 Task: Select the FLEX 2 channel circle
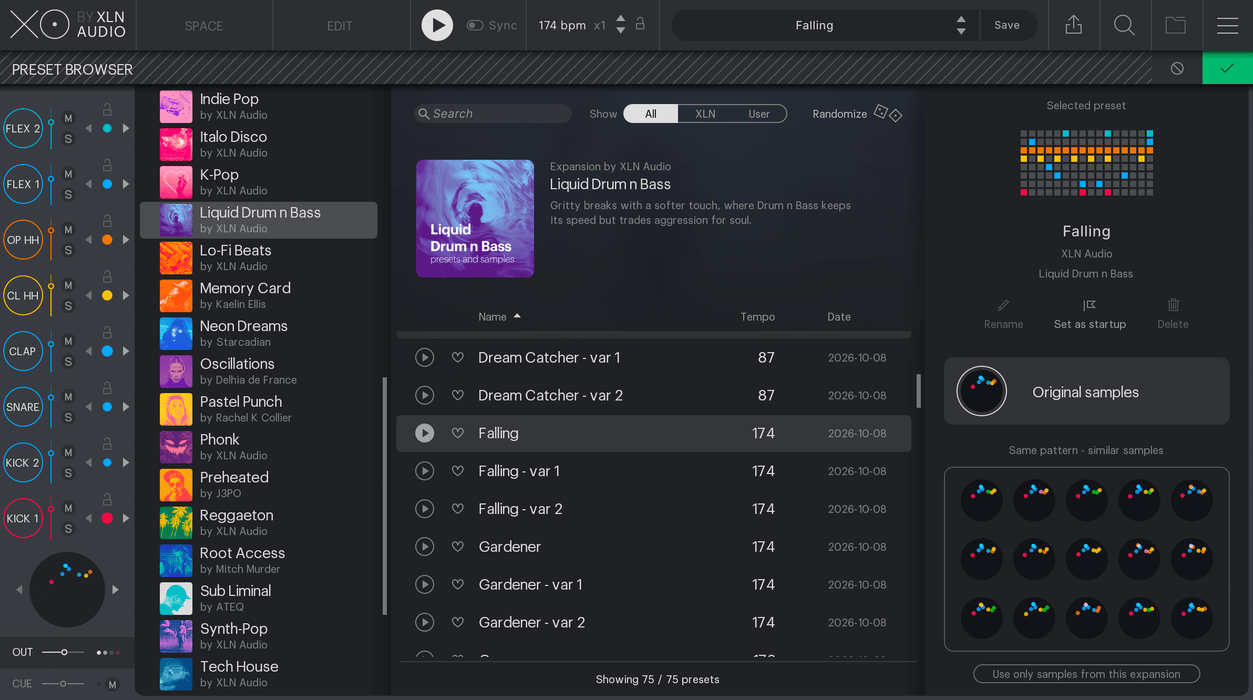23,128
